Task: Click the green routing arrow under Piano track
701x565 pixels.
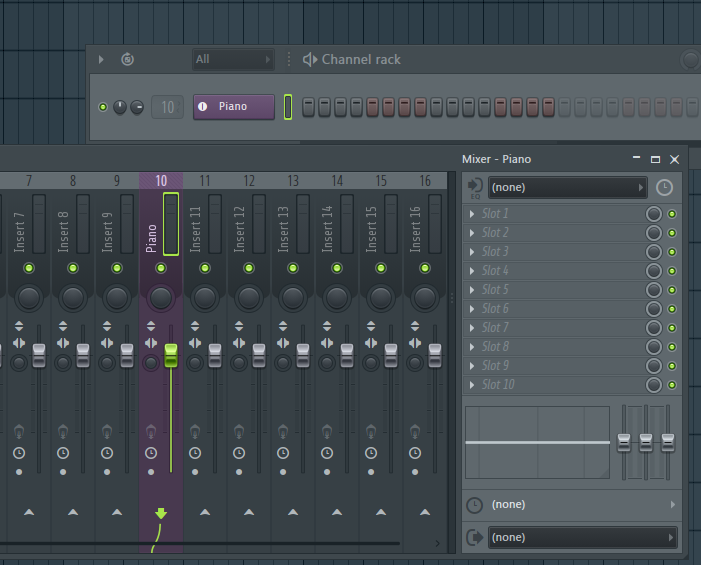Action: coord(161,513)
